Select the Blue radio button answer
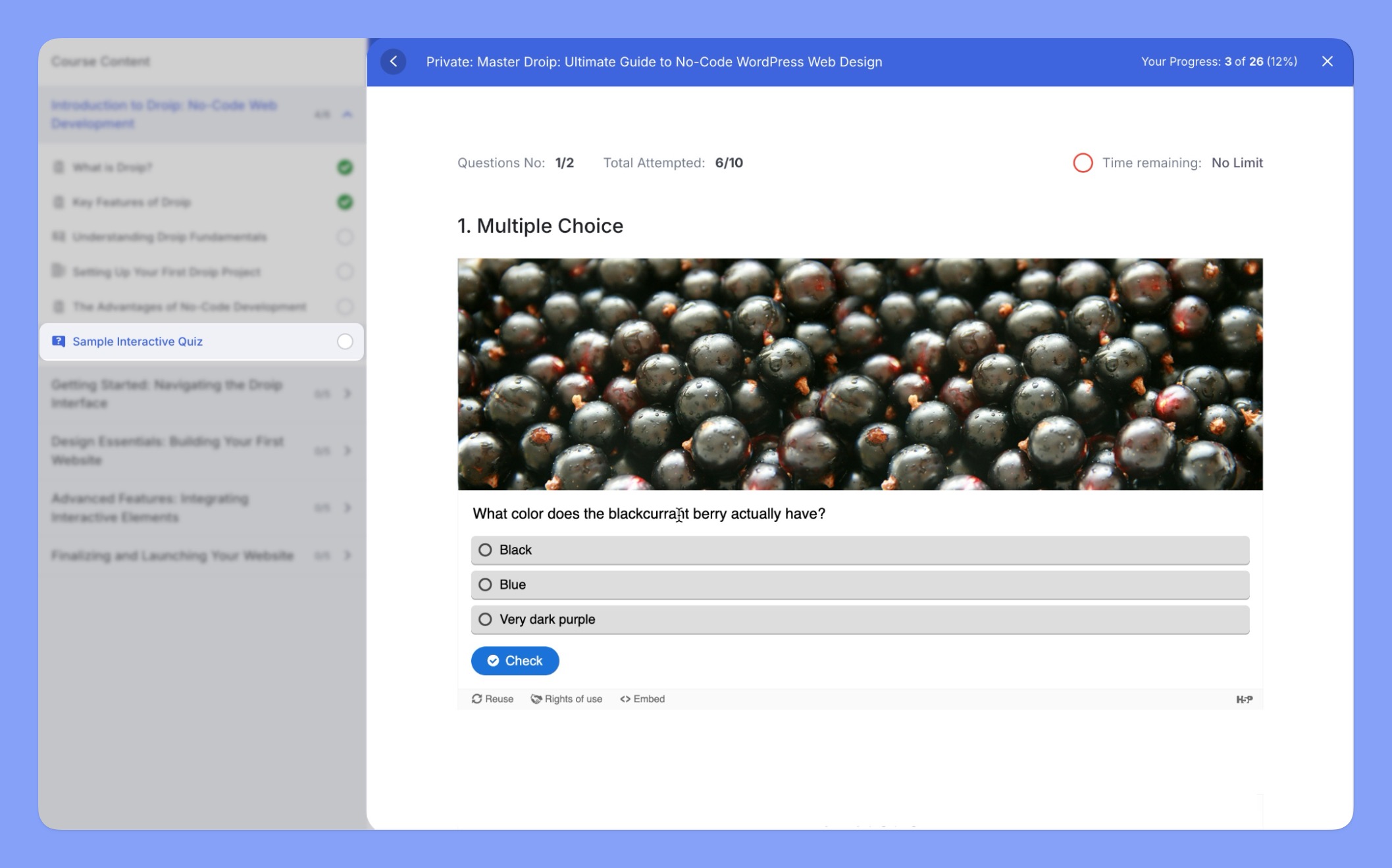 (486, 584)
